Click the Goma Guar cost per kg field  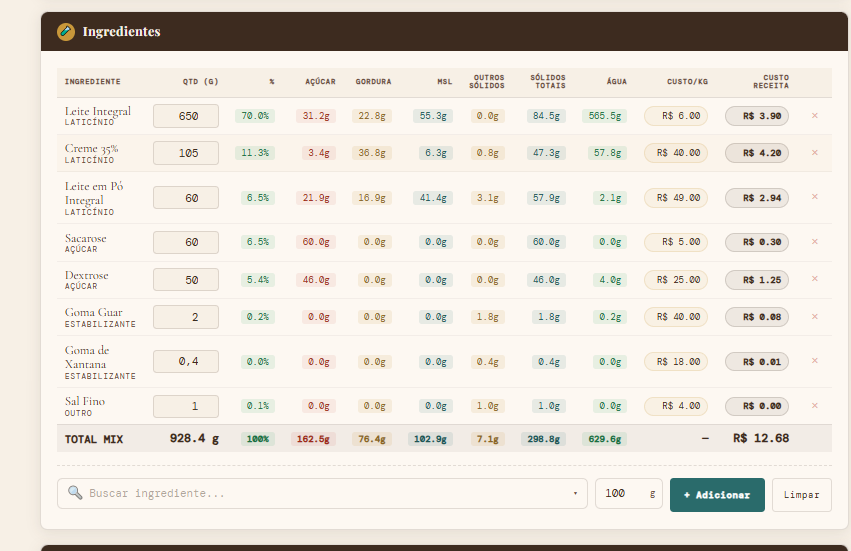click(x=676, y=317)
